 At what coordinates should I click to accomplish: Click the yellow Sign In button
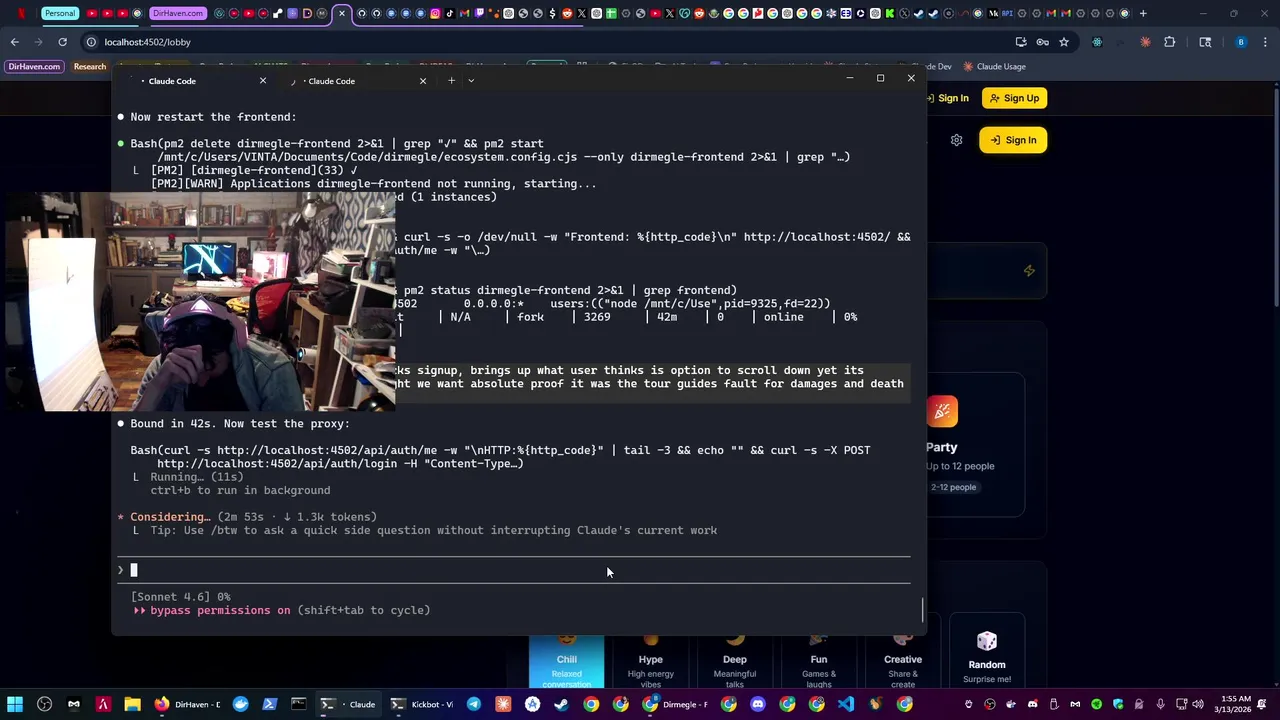tap(1013, 140)
